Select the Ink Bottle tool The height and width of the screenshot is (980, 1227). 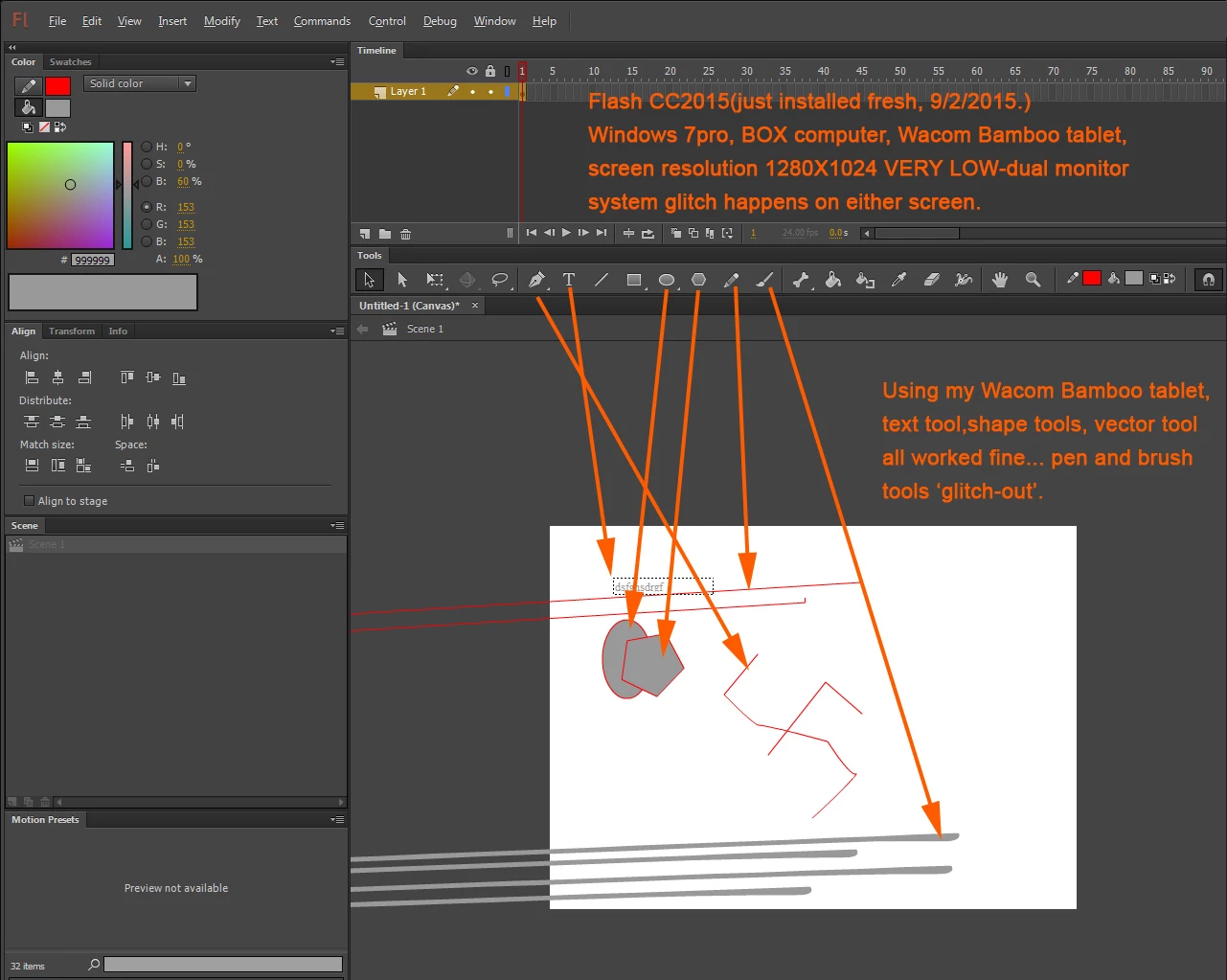point(866,280)
